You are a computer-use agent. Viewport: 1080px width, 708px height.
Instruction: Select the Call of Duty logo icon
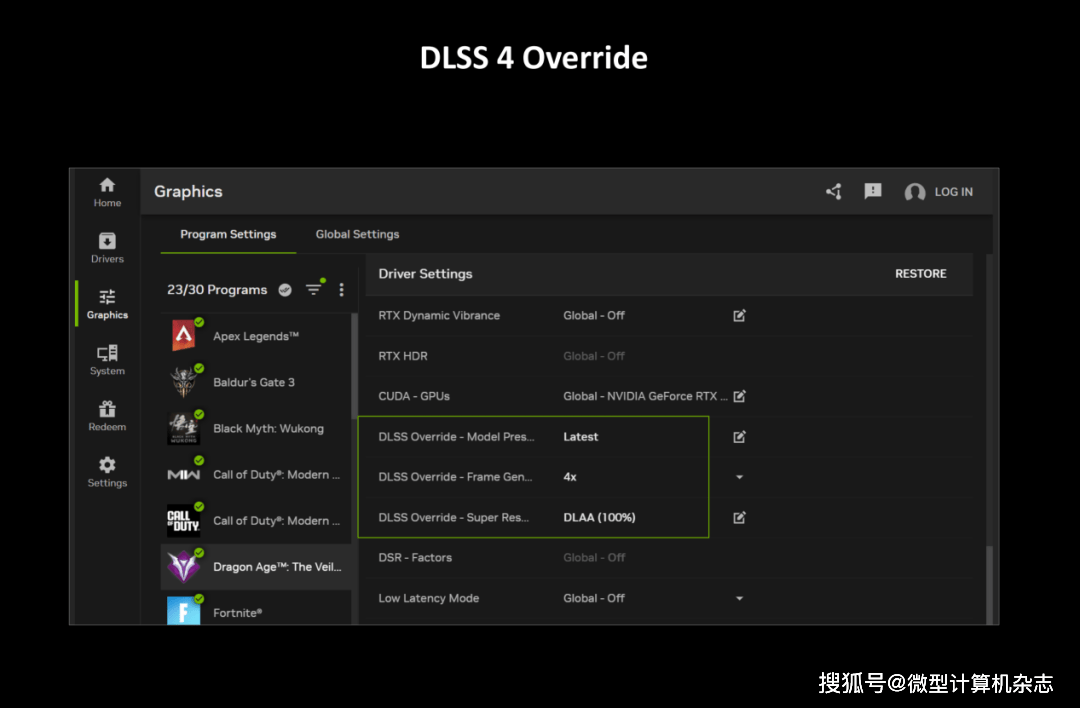(184, 521)
